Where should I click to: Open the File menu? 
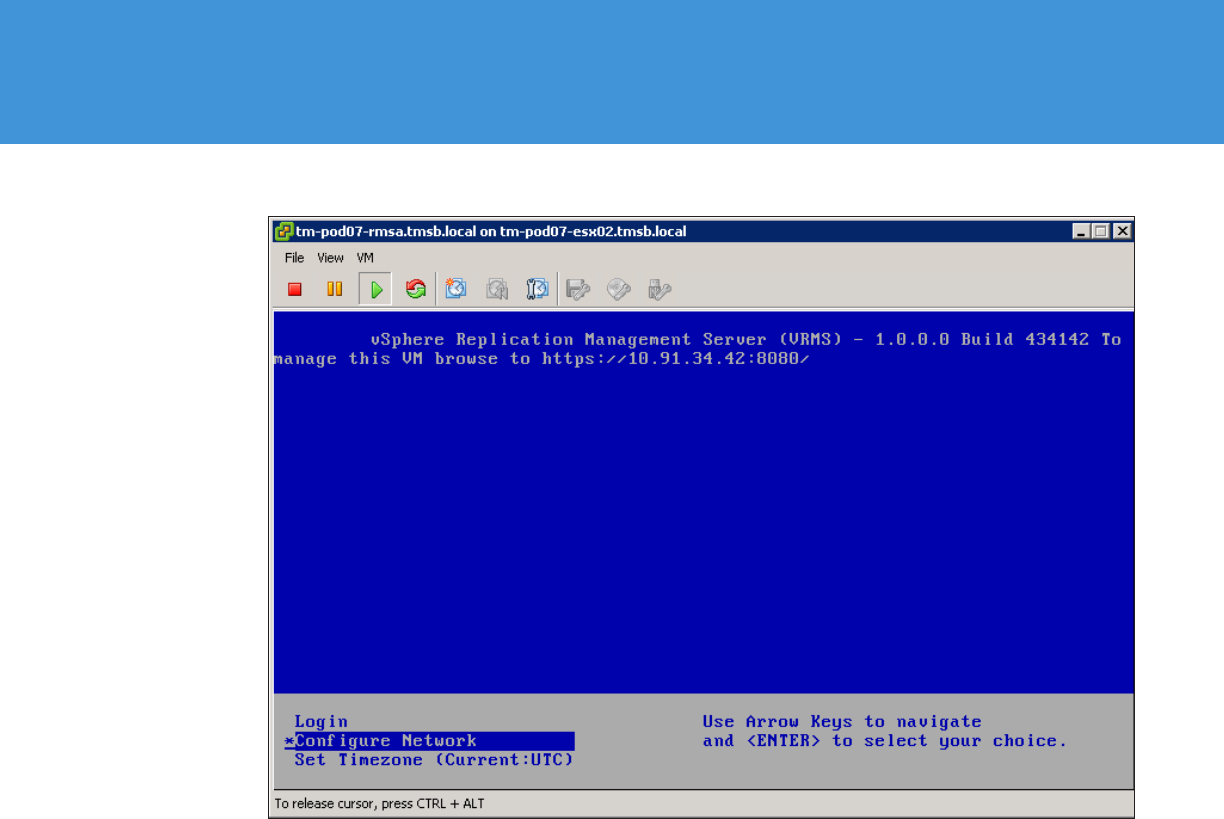click(294, 257)
